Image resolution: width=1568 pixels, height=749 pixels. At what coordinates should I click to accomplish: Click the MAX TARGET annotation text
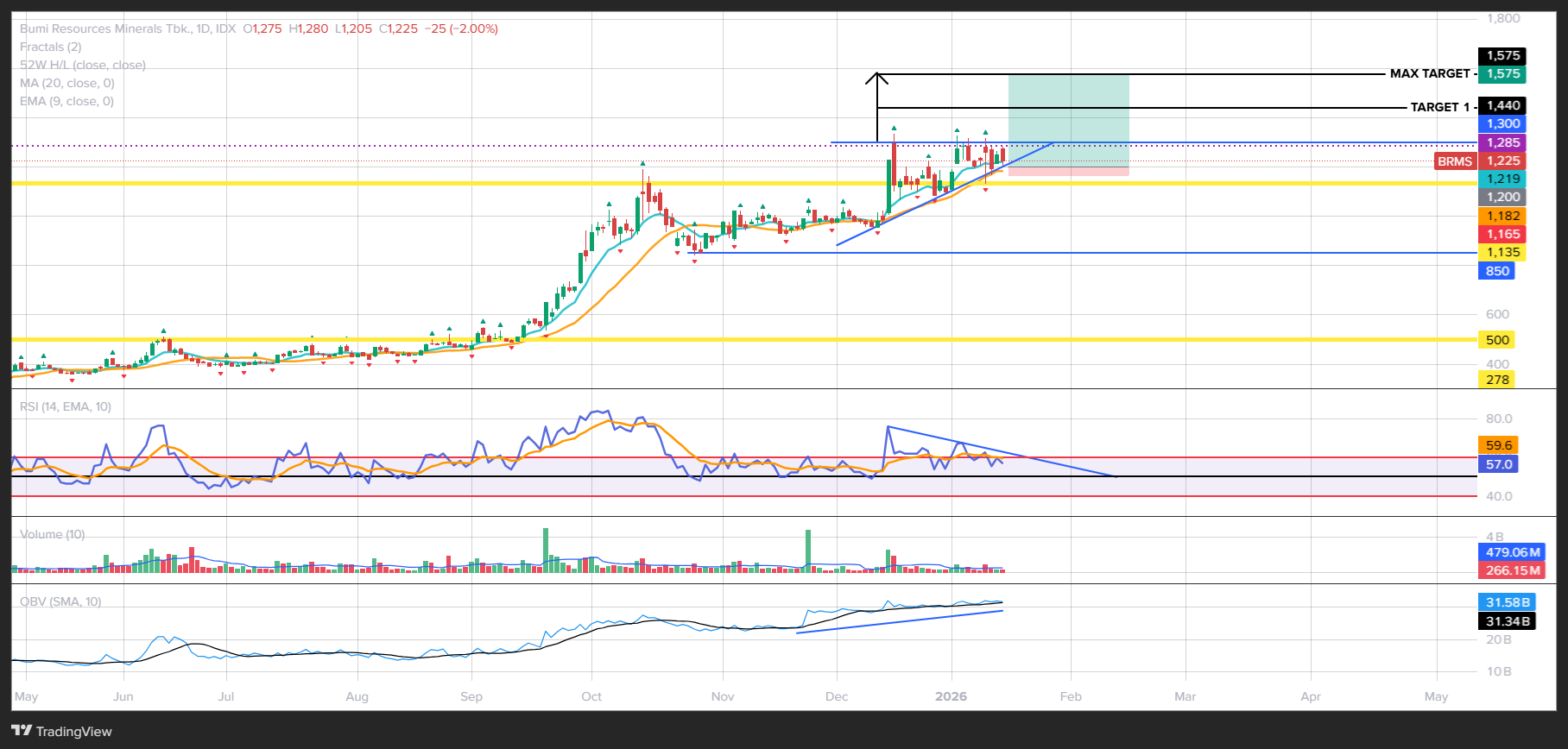click(1430, 73)
